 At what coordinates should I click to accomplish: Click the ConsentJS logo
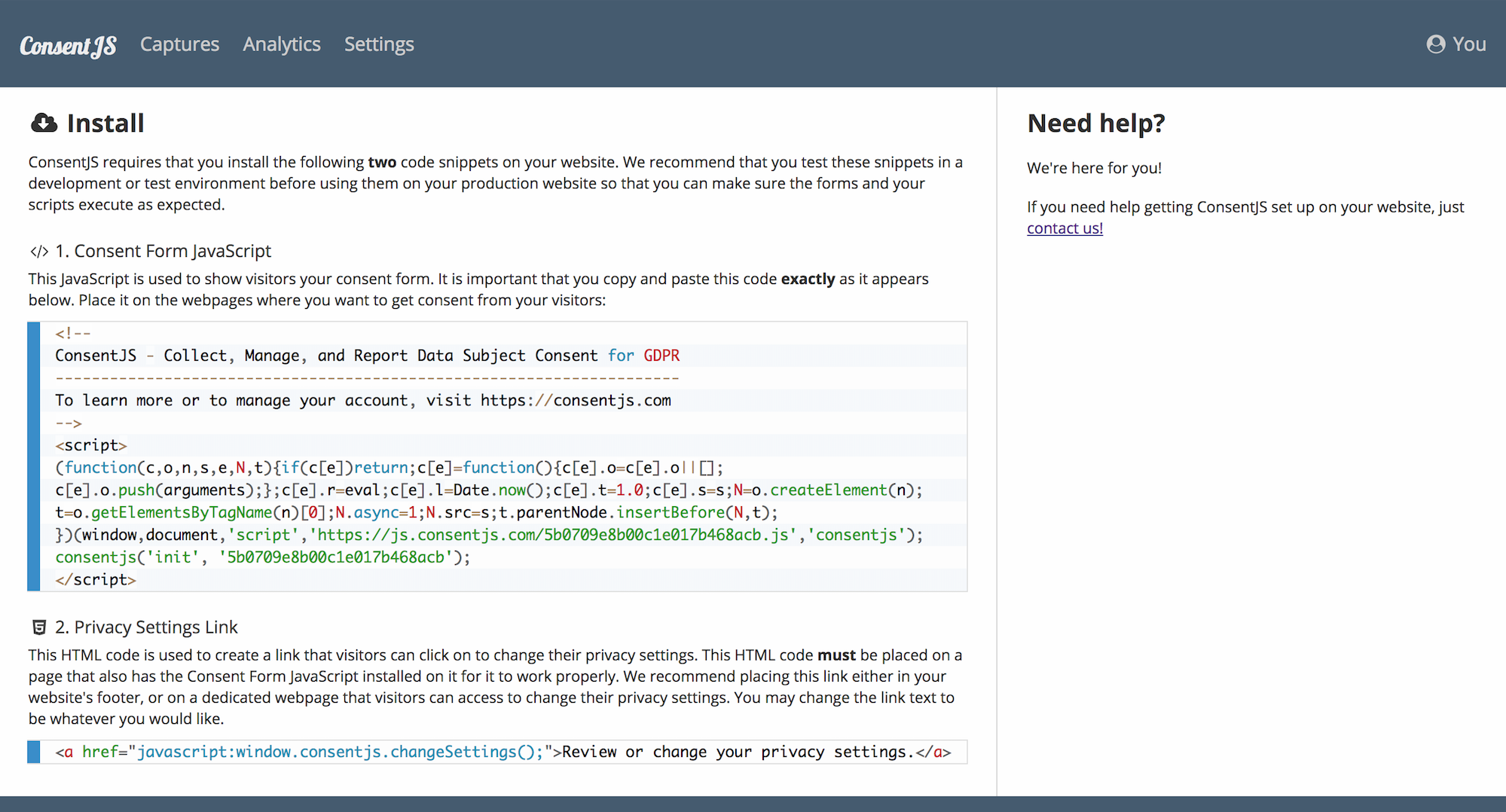point(68,46)
